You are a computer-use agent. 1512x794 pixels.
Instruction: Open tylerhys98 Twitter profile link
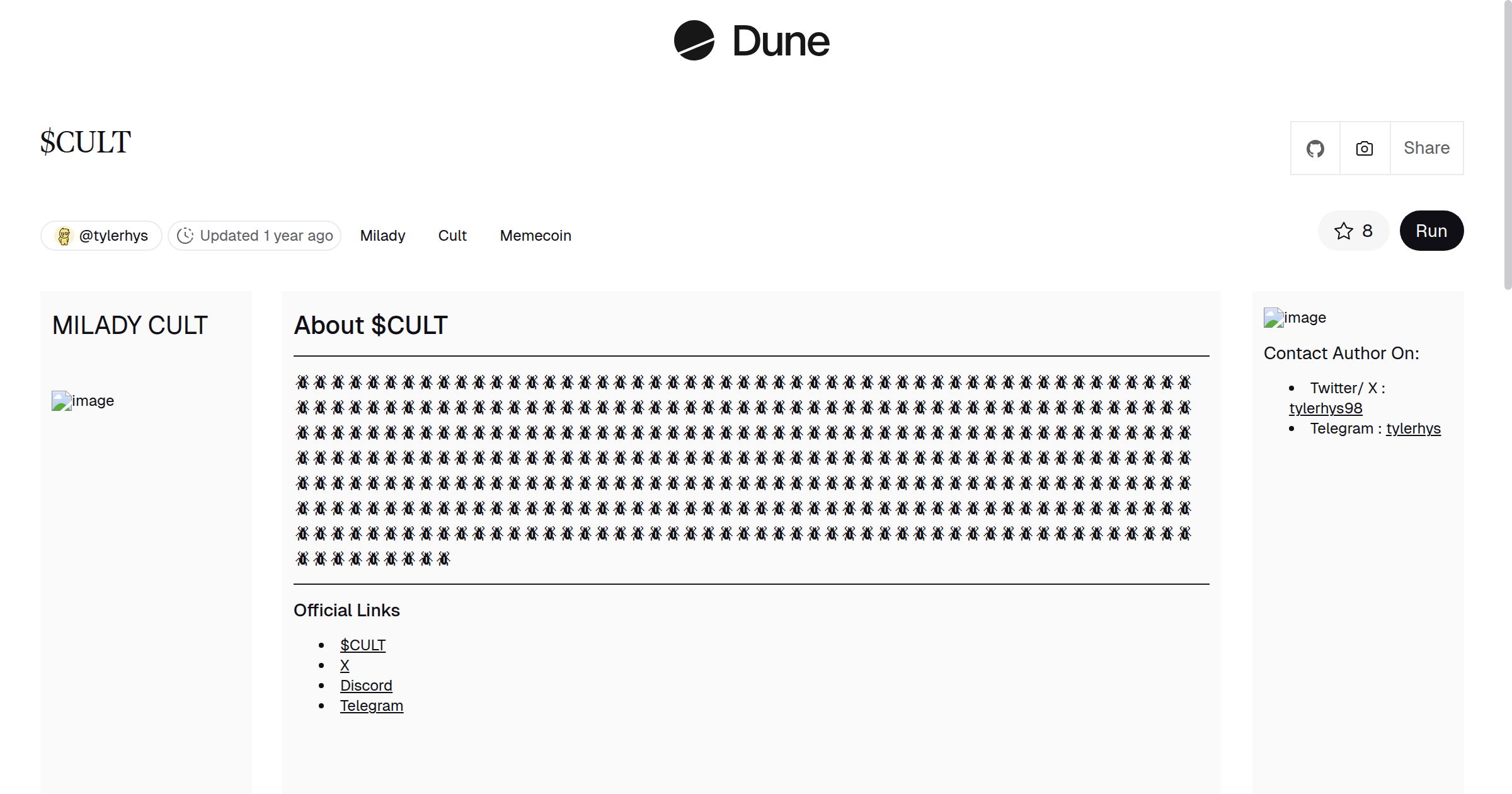click(1326, 408)
